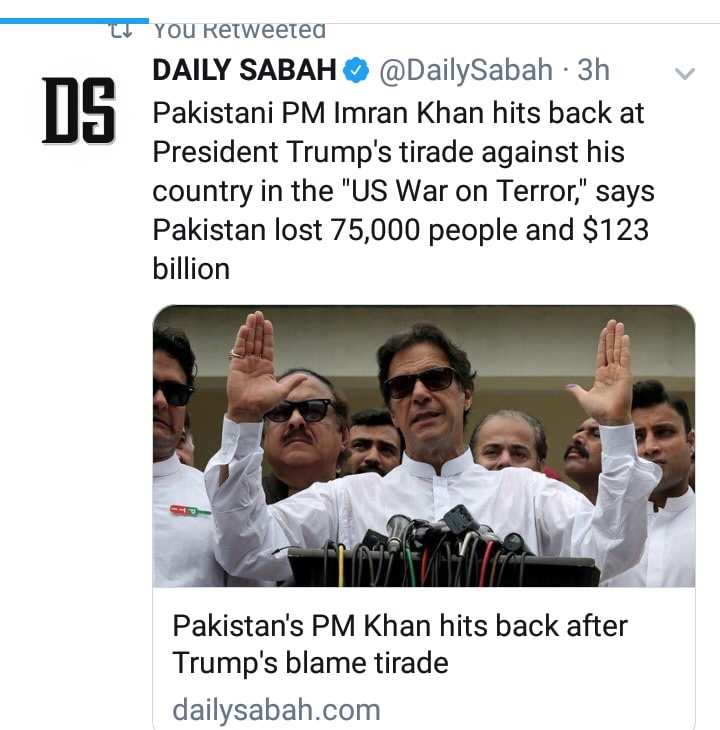This screenshot has width=720, height=730.
Task: Click the @DailySabah handle
Action: [465, 70]
